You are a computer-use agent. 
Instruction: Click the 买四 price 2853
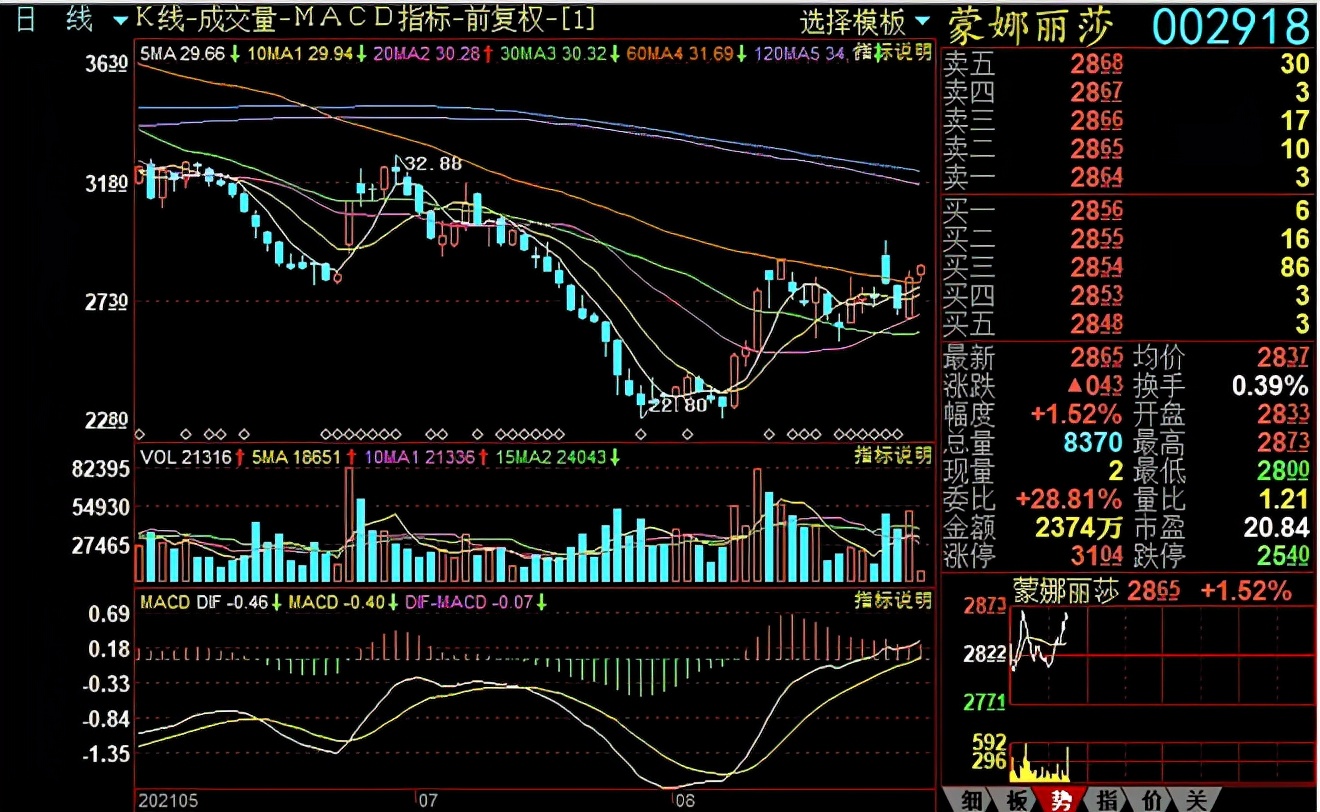point(1096,295)
